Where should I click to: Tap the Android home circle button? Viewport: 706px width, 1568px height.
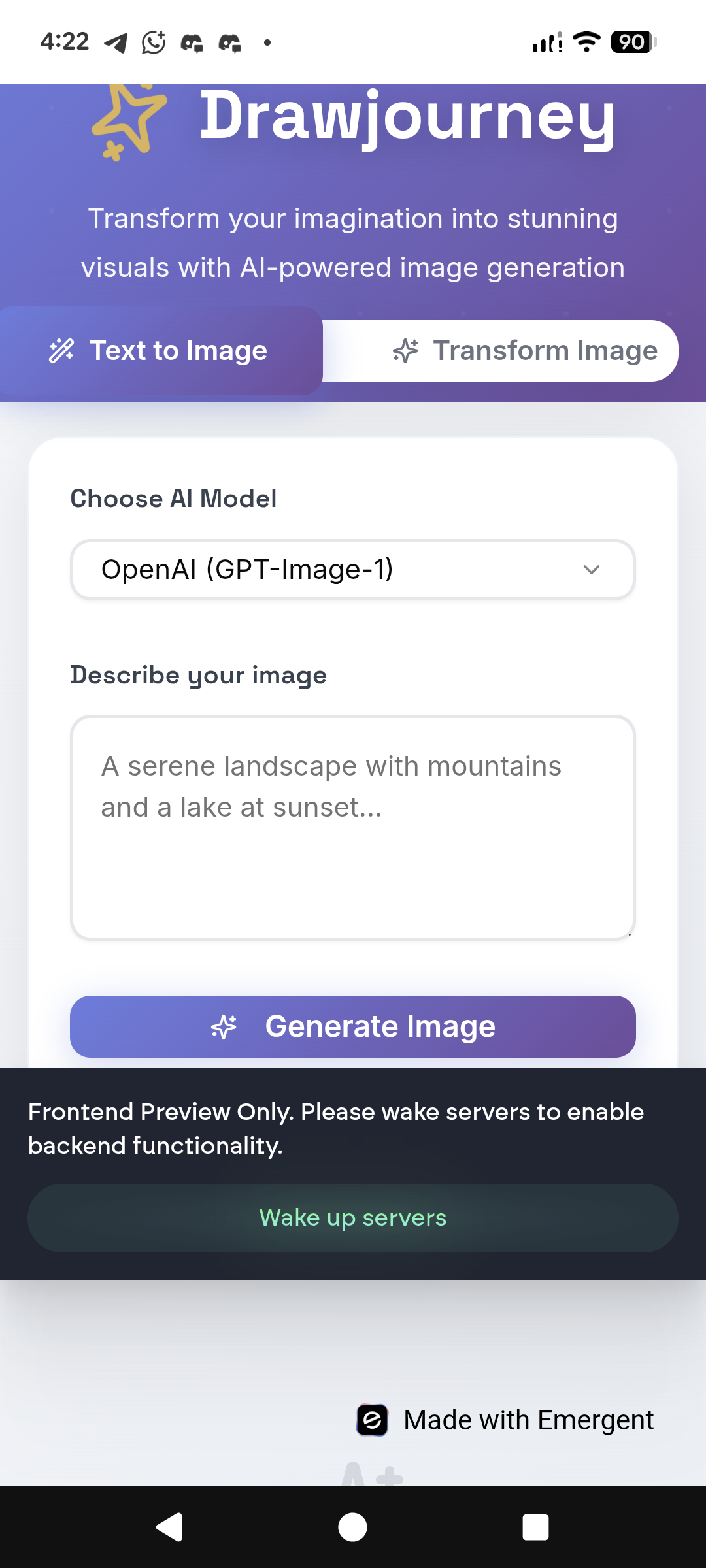pyautogui.click(x=352, y=1527)
